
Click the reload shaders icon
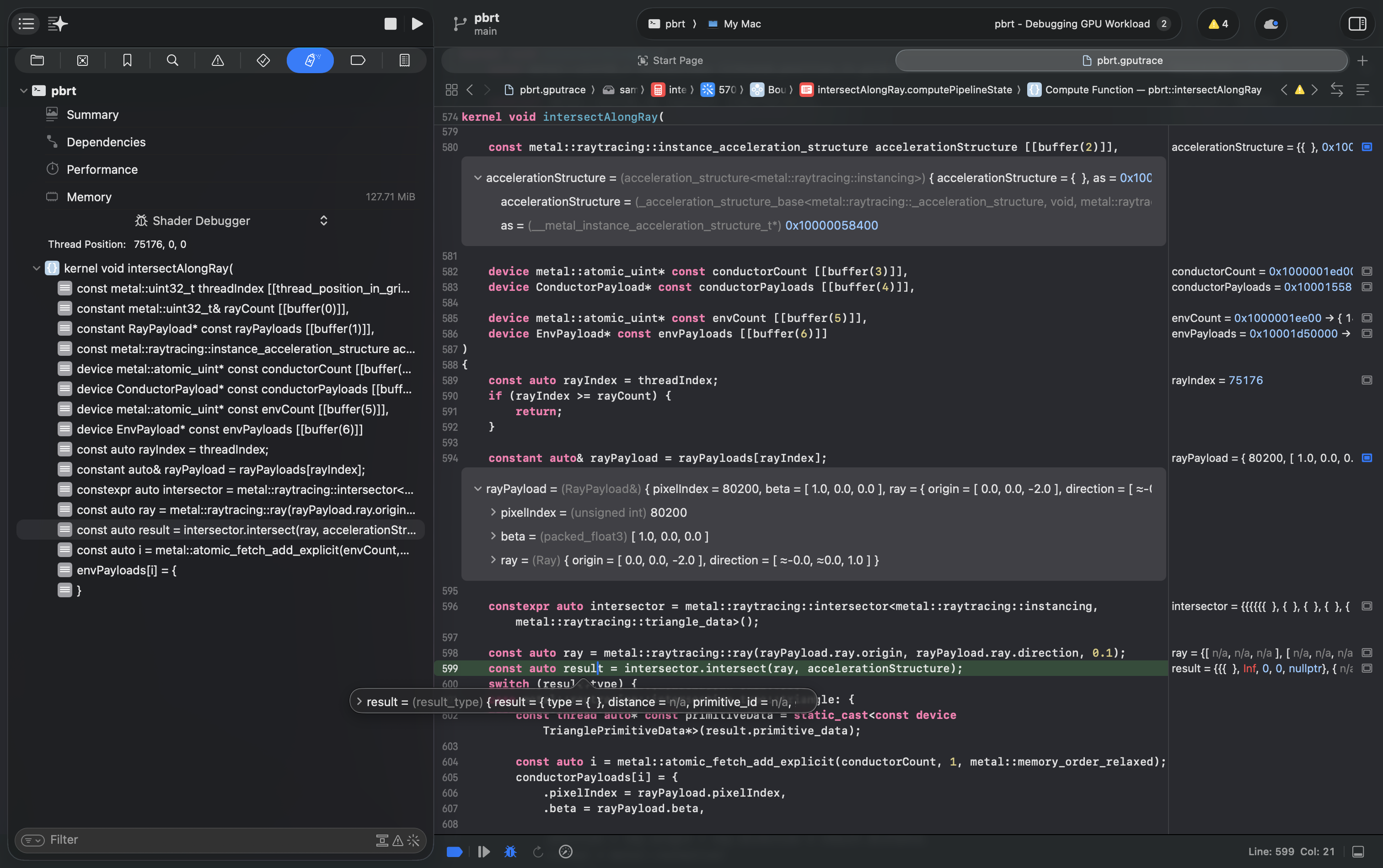[538, 852]
